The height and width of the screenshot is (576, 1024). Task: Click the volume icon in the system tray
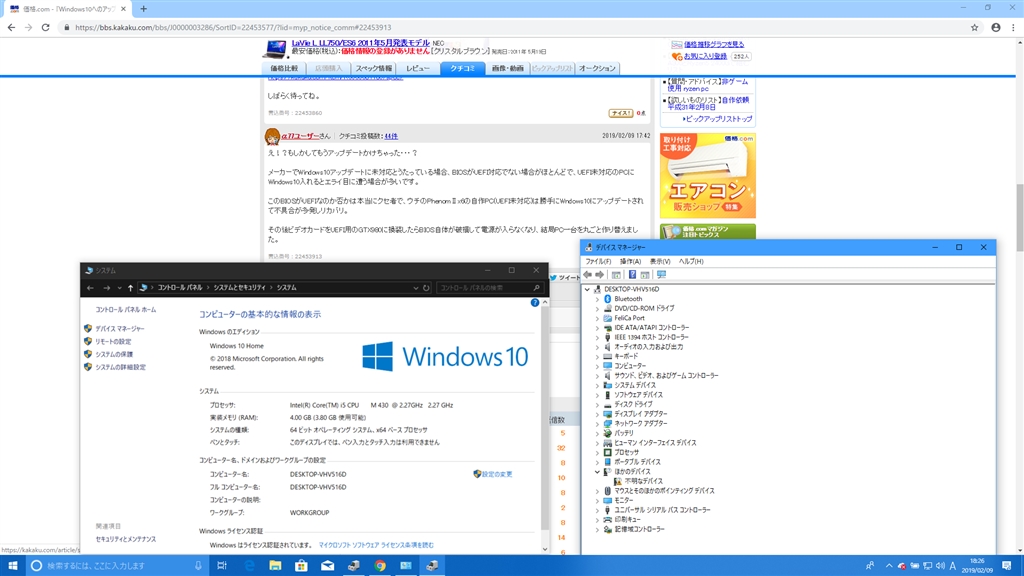[940, 566]
